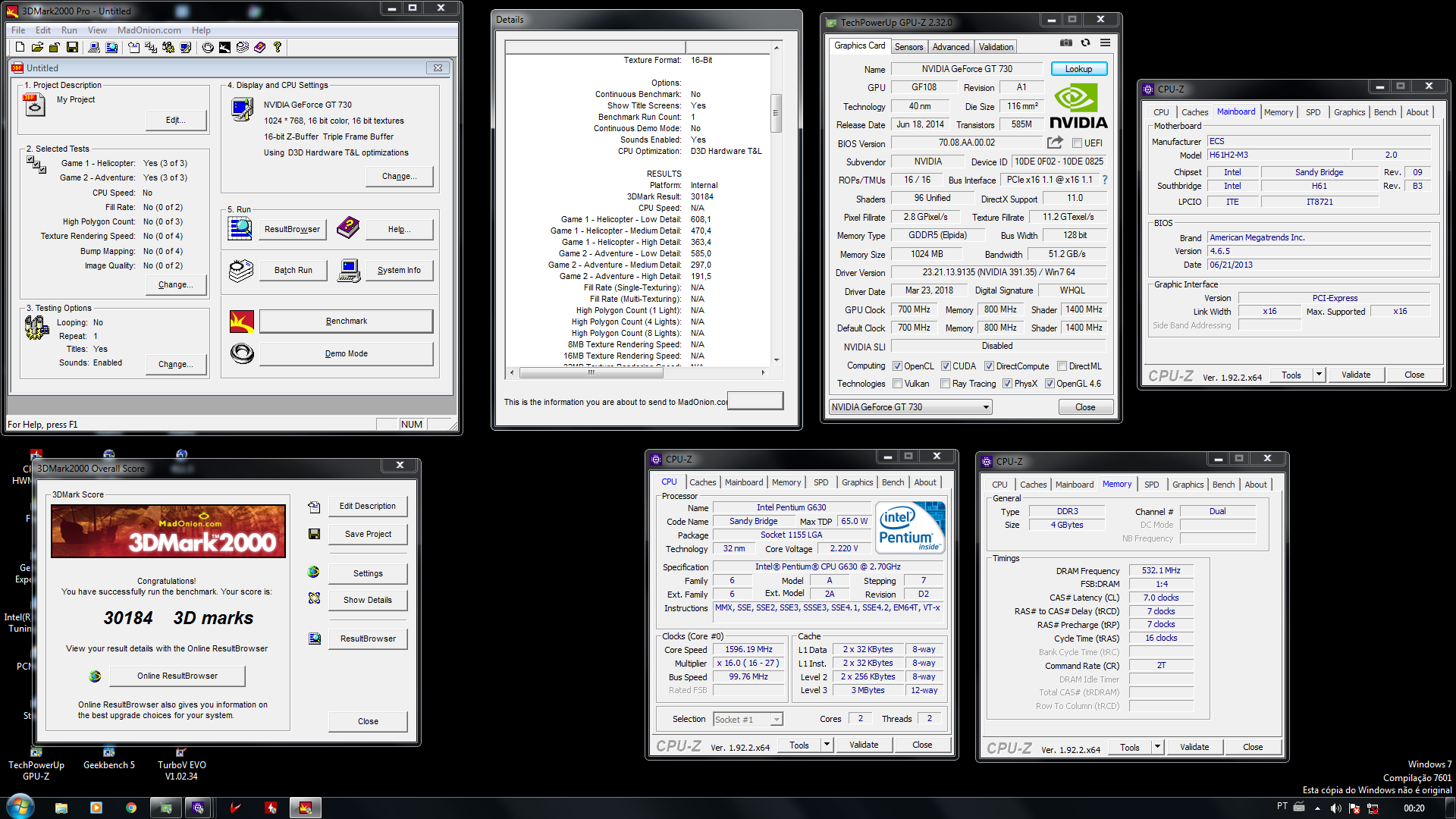Click Validate in the CPU-Z Mainboard window
The image size is (1456, 819).
(1355, 375)
